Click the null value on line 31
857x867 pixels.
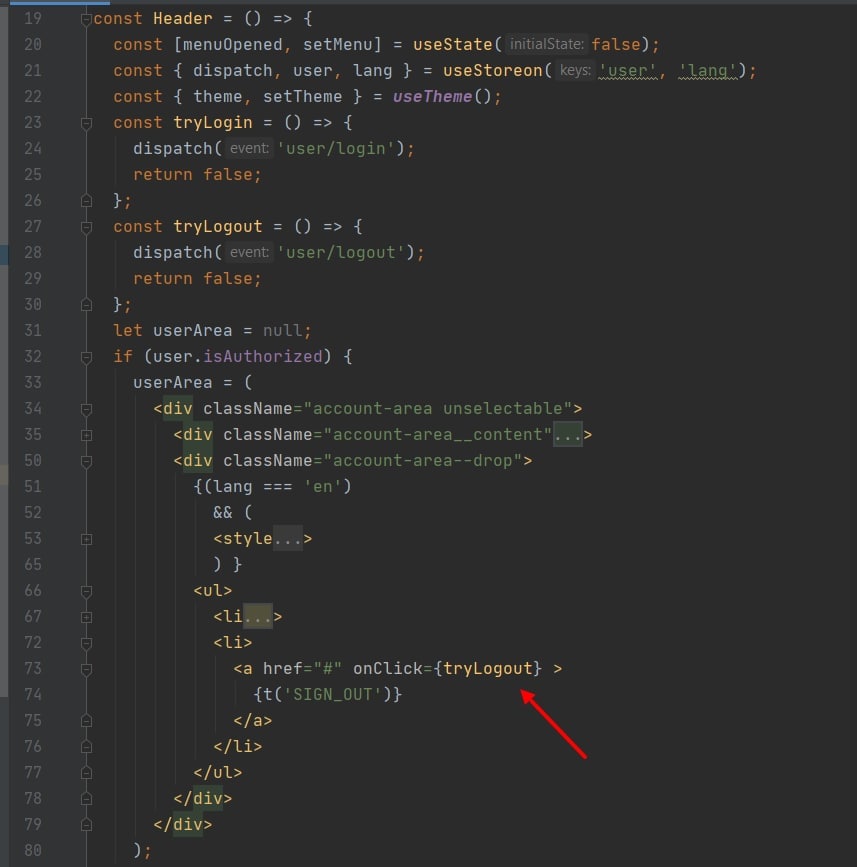coord(283,331)
